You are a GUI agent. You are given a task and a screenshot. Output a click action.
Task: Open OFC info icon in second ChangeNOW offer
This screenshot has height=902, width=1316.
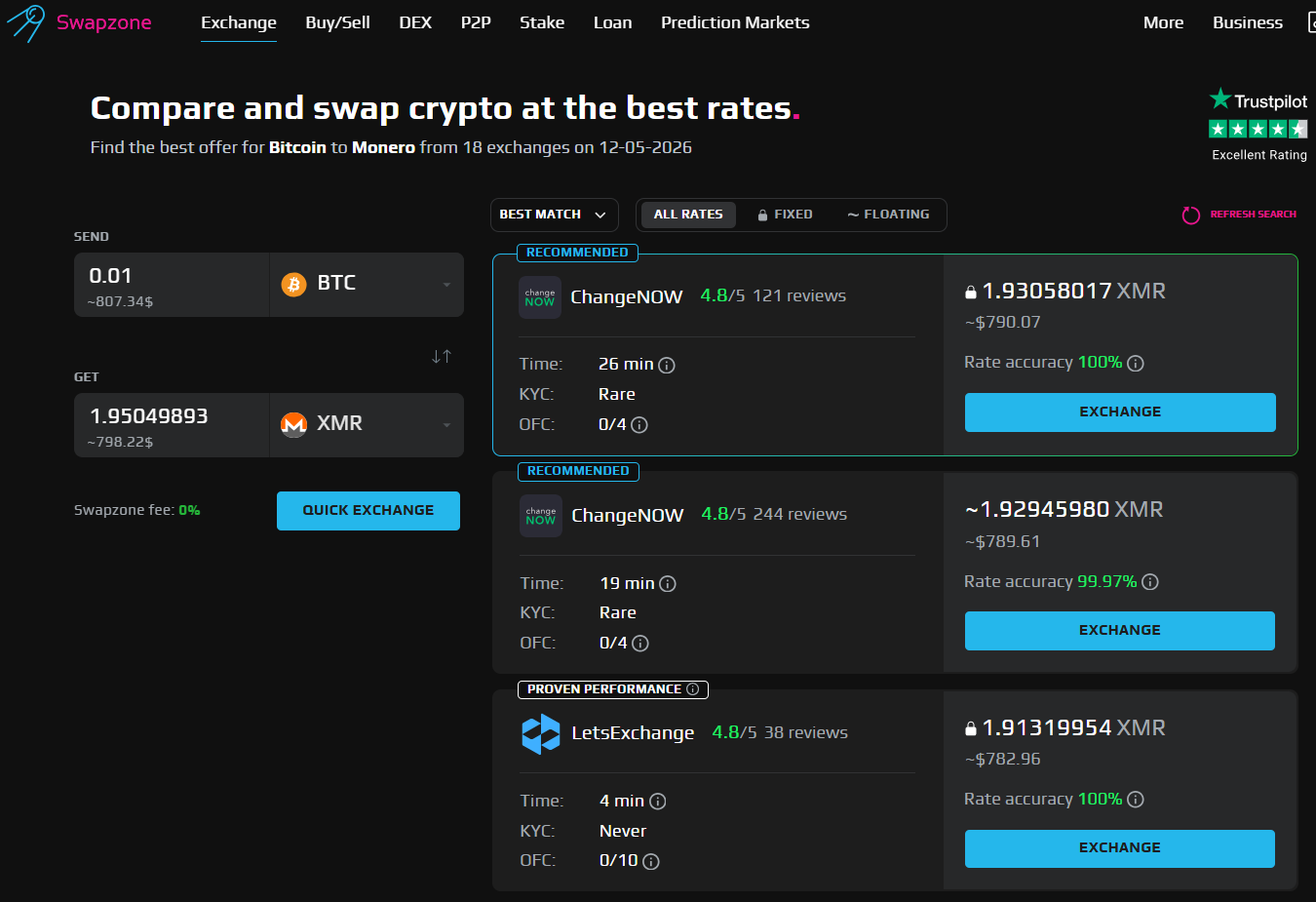point(640,644)
